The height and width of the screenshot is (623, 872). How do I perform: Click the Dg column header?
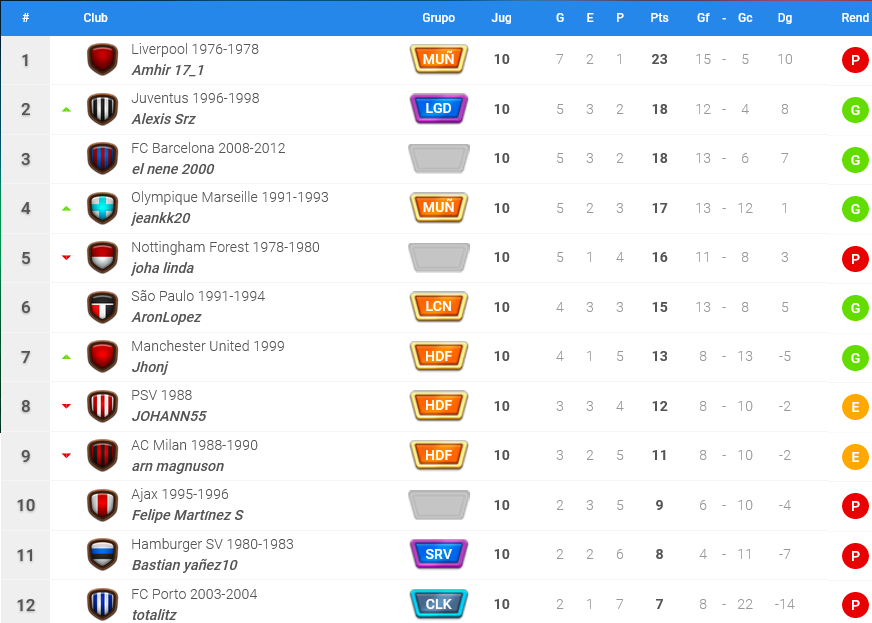click(x=785, y=18)
